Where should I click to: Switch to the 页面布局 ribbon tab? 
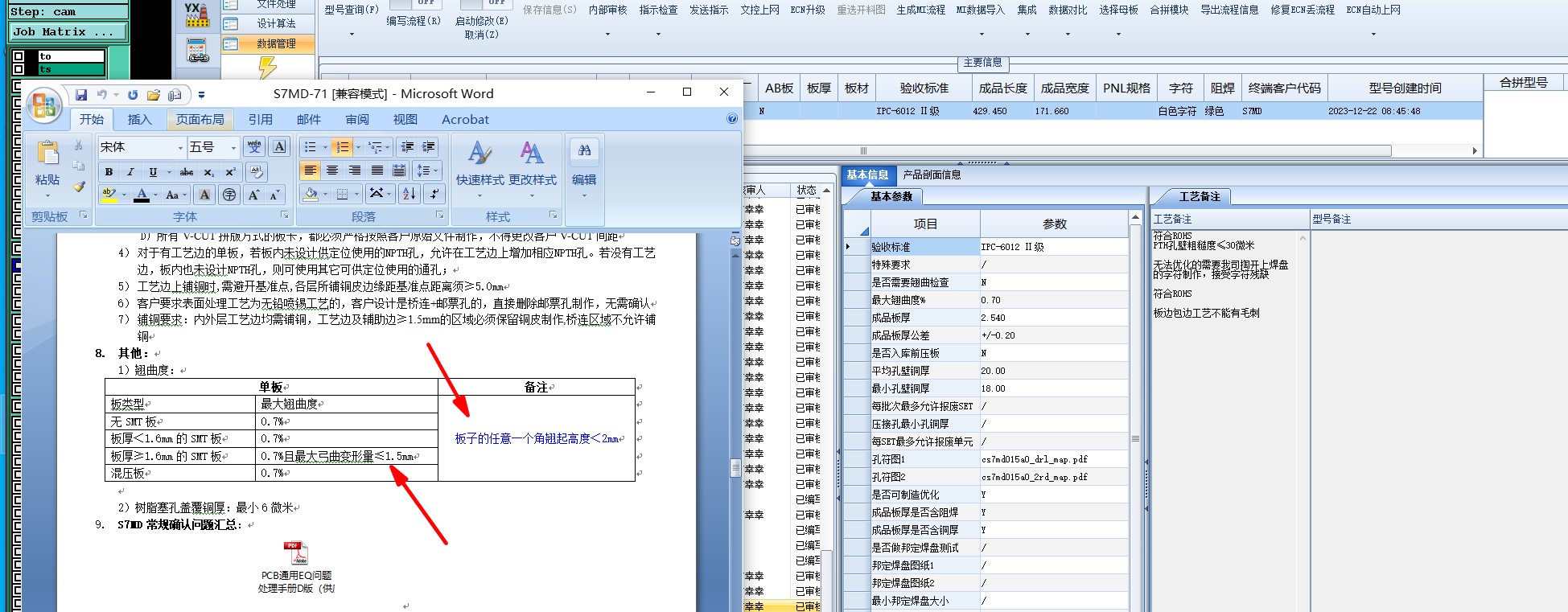coord(200,119)
